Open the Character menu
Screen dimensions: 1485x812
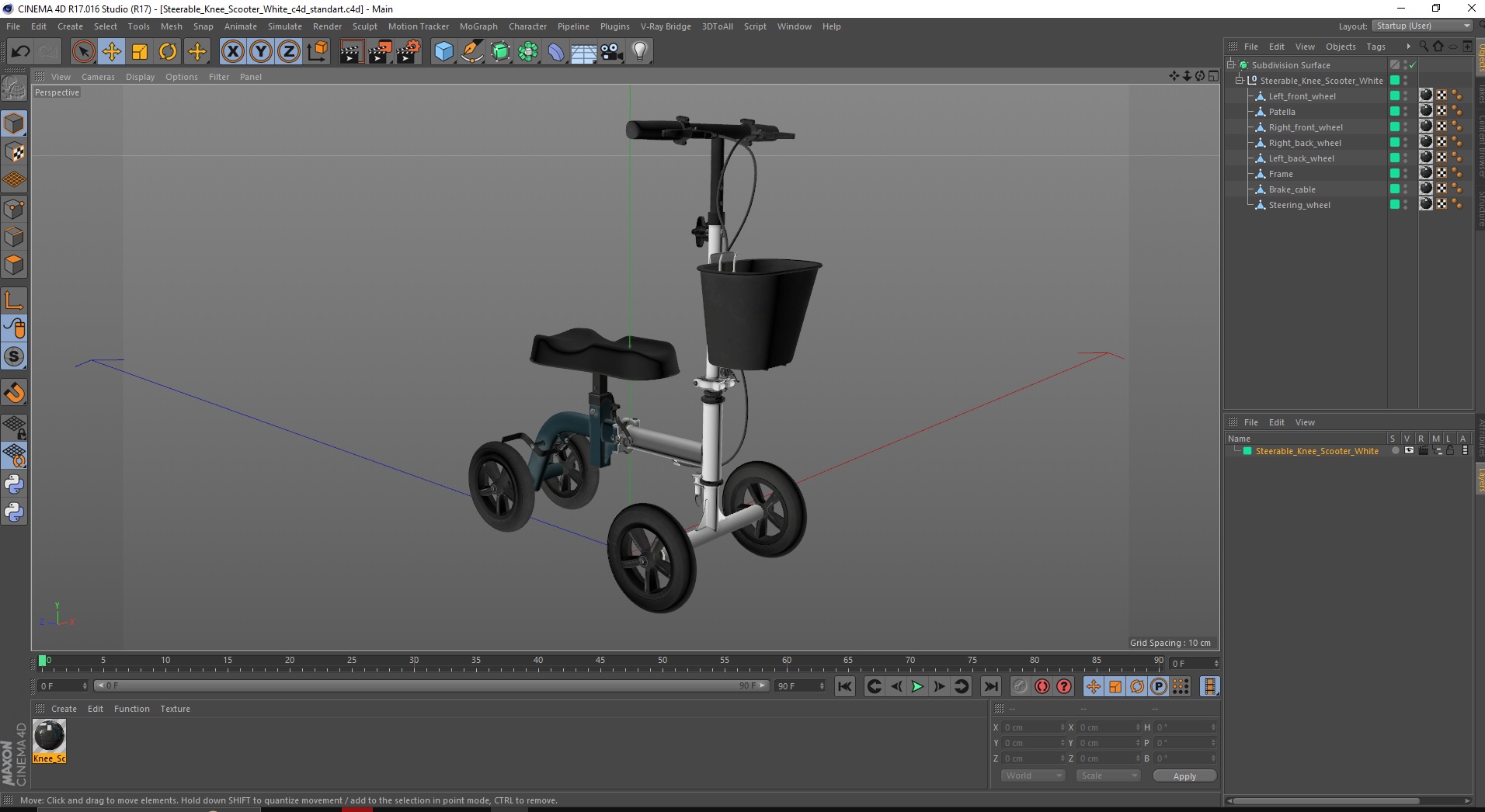[527, 26]
